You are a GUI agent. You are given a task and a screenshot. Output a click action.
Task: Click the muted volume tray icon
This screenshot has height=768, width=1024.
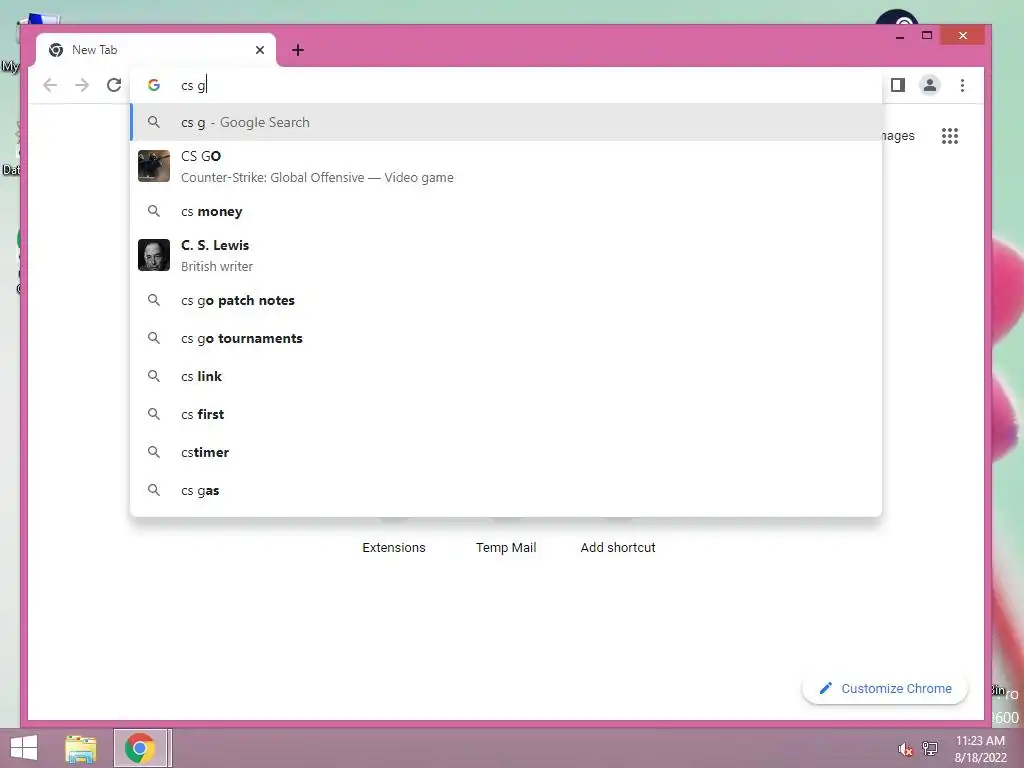(905, 749)
